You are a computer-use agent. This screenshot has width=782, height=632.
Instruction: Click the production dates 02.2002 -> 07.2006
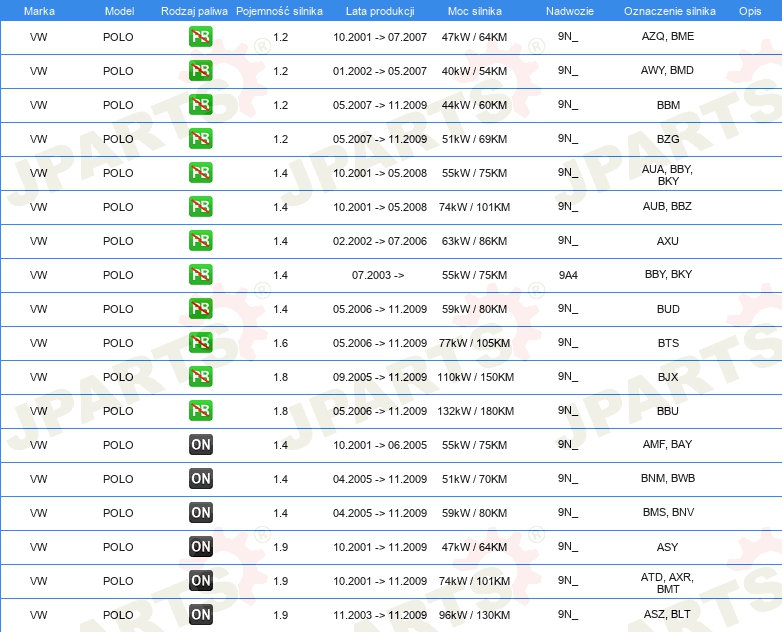pos(380,241)
